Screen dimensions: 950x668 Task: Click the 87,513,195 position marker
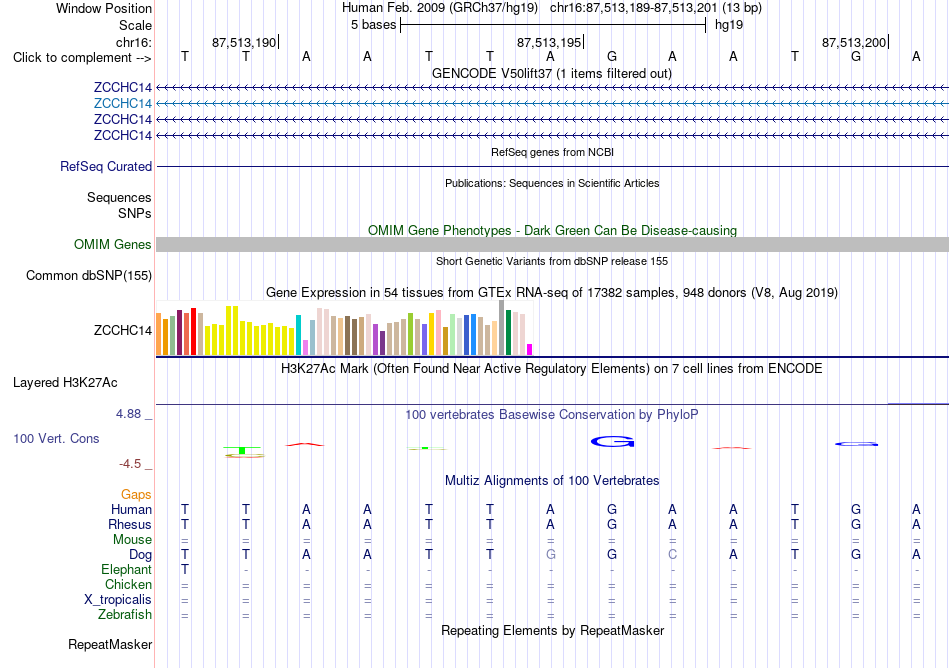pos(549,42)
